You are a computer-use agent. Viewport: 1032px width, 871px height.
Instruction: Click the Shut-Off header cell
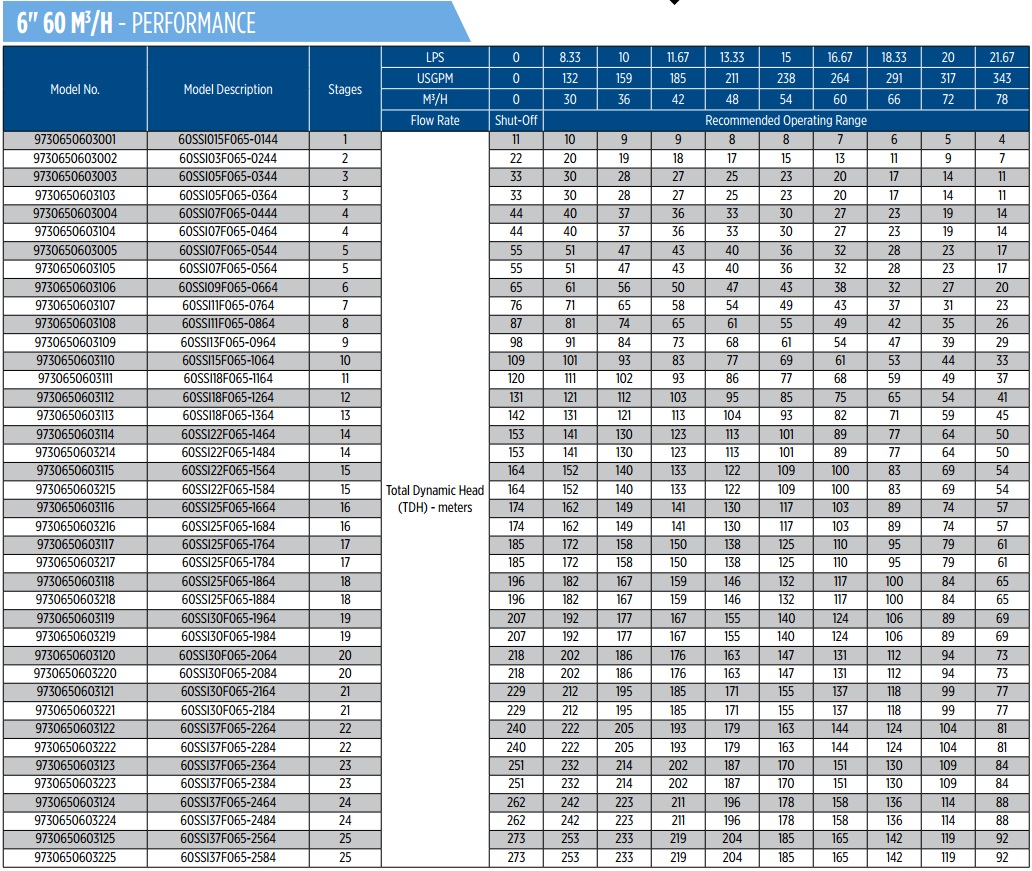point(516,121)
